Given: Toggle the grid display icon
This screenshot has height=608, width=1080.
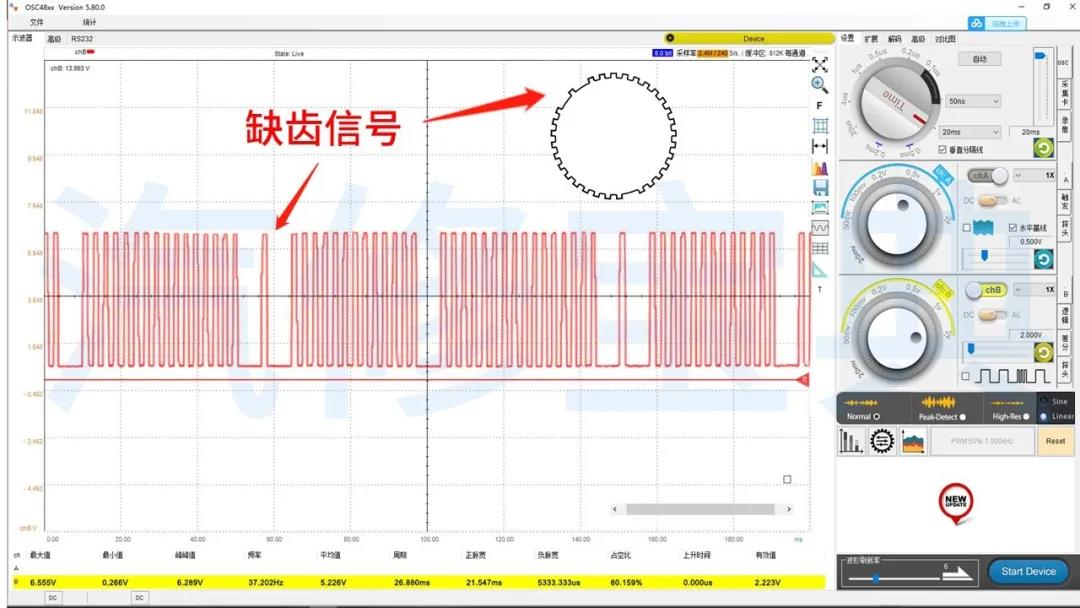Looking at the screenshot, I should (x=820, y=126).
